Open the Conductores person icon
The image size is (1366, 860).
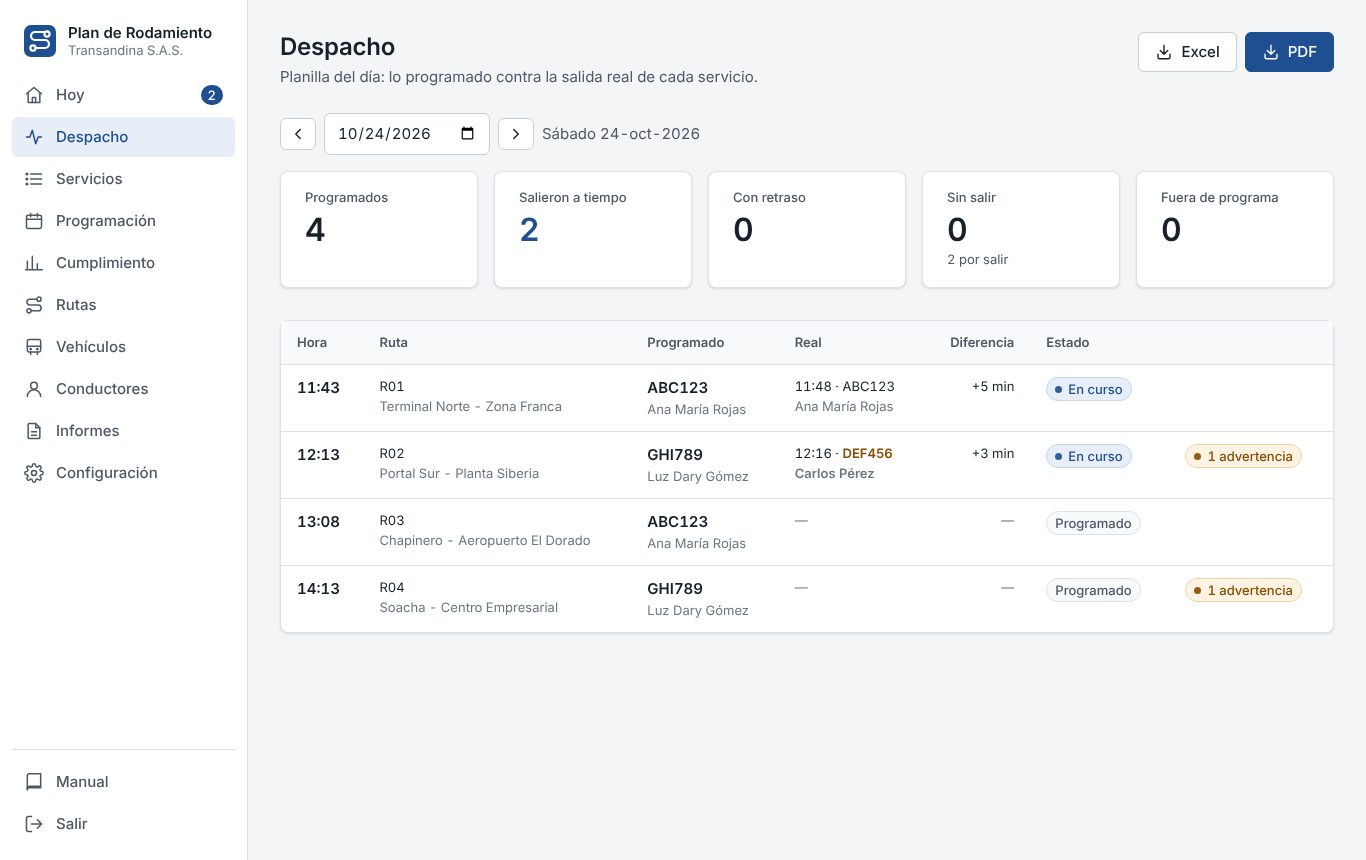[34, 389]
